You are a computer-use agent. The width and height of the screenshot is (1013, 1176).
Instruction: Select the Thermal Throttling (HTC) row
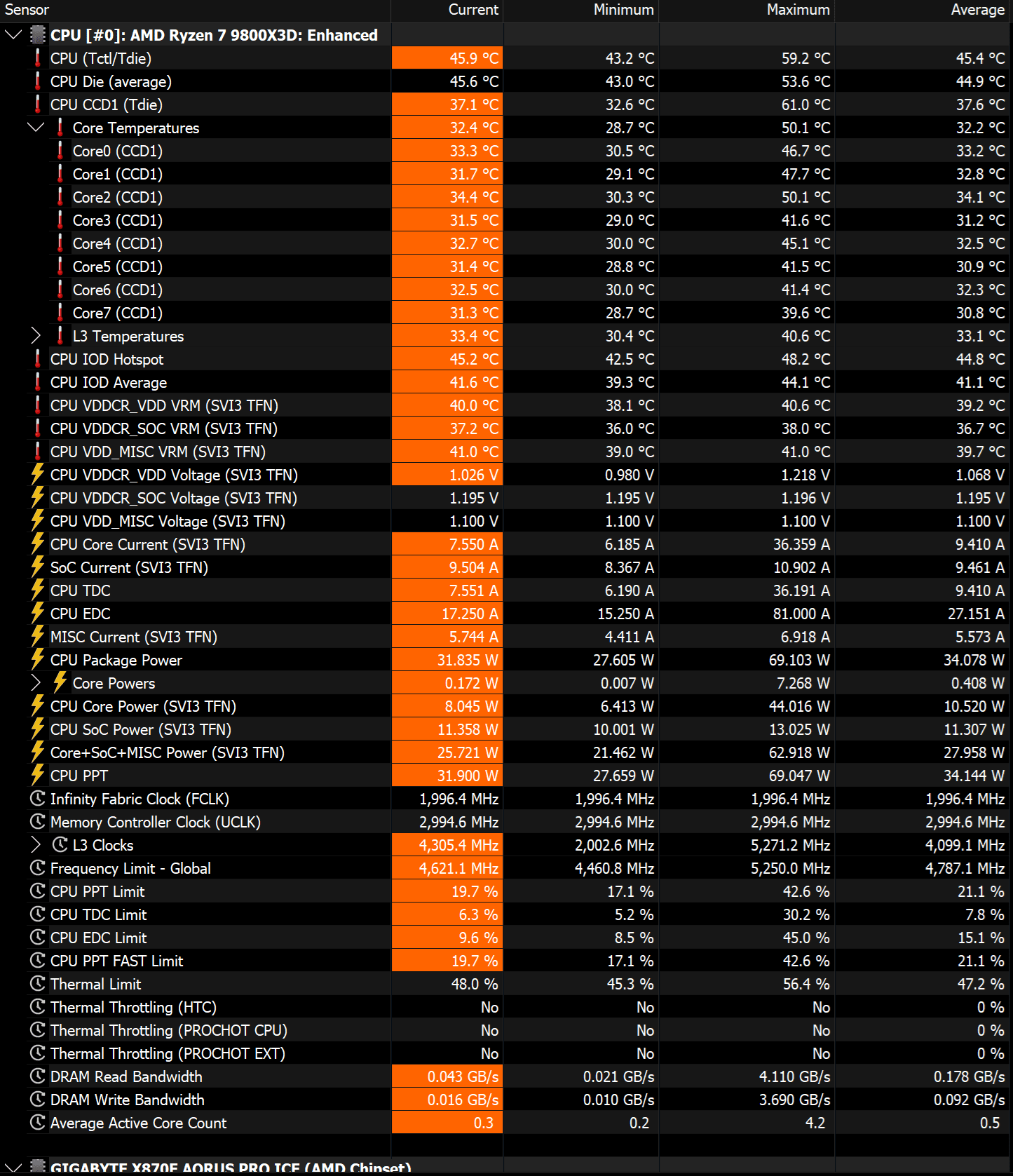point(506,1007)
